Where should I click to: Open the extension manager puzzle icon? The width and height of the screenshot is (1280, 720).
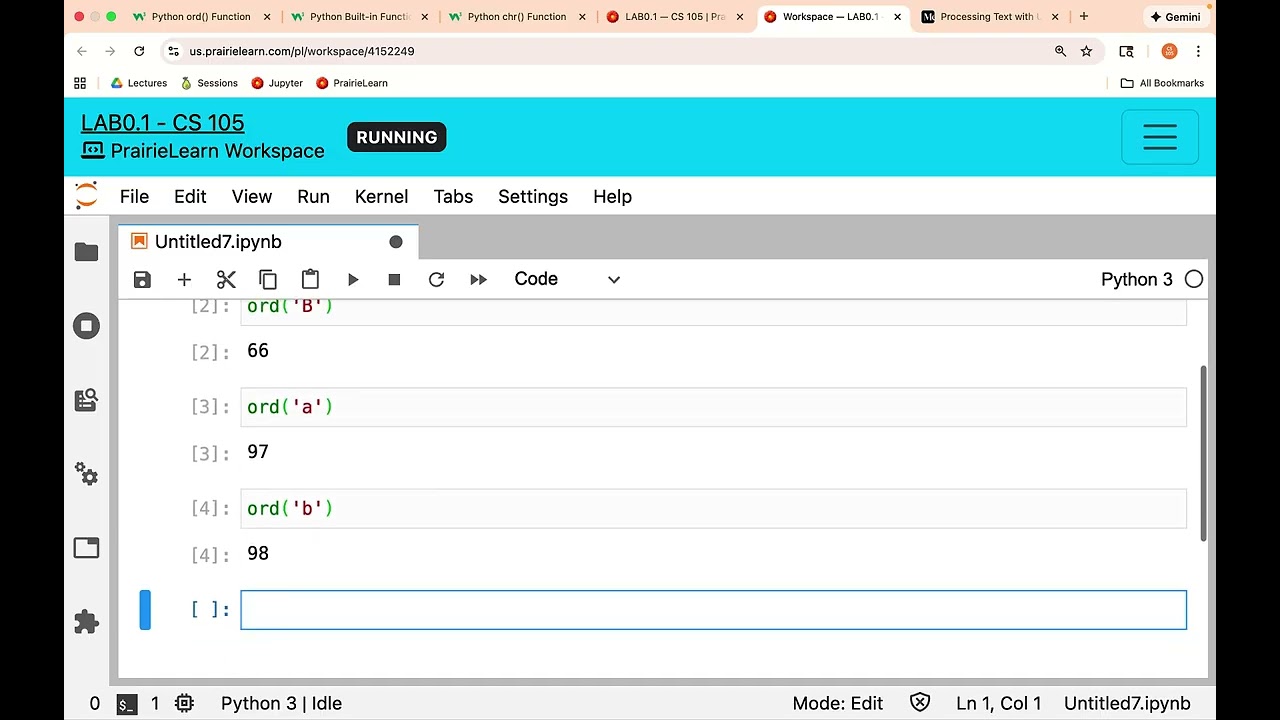pos(86,622)
